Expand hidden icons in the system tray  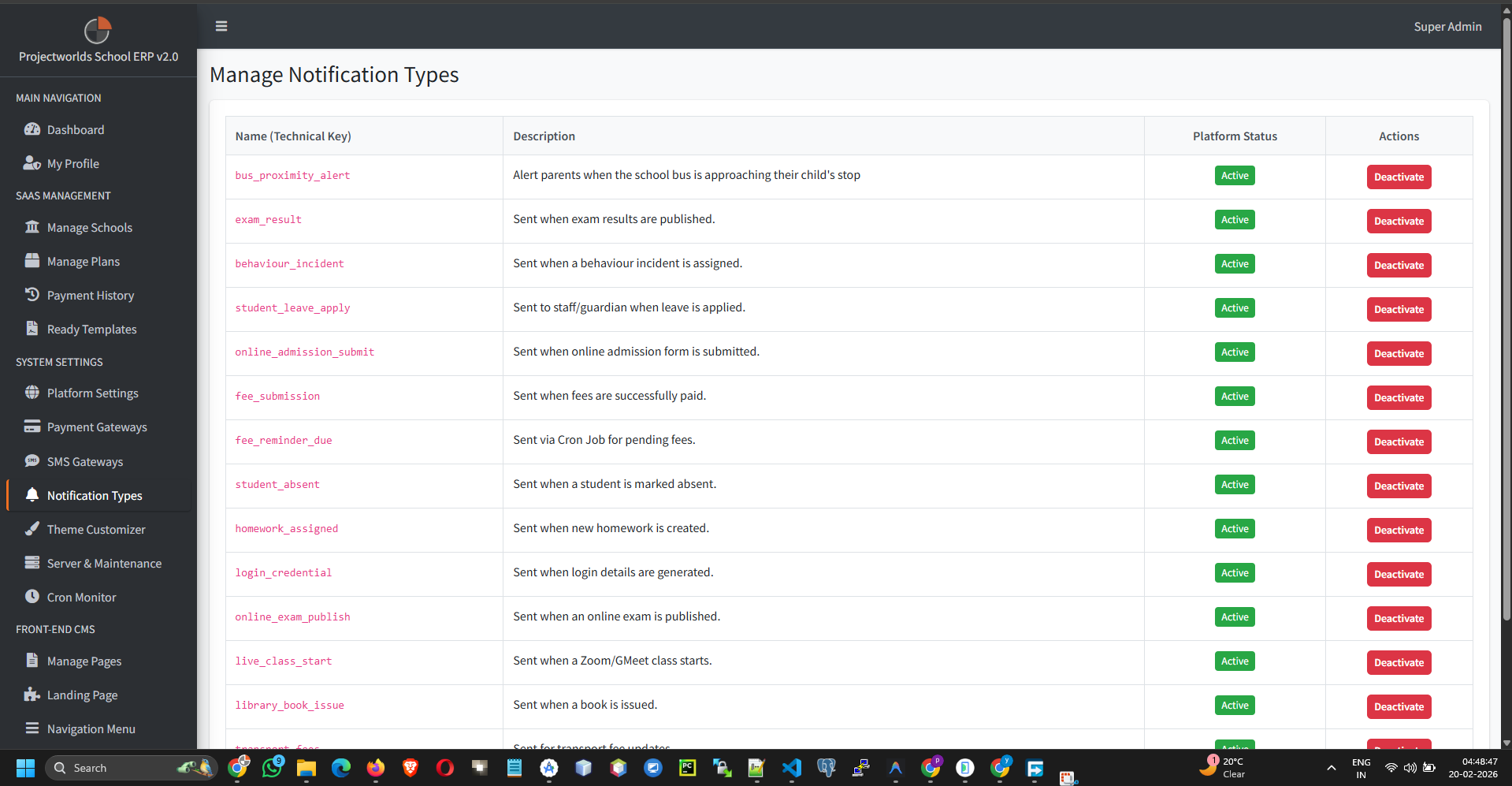click(x=1330, y=768)
